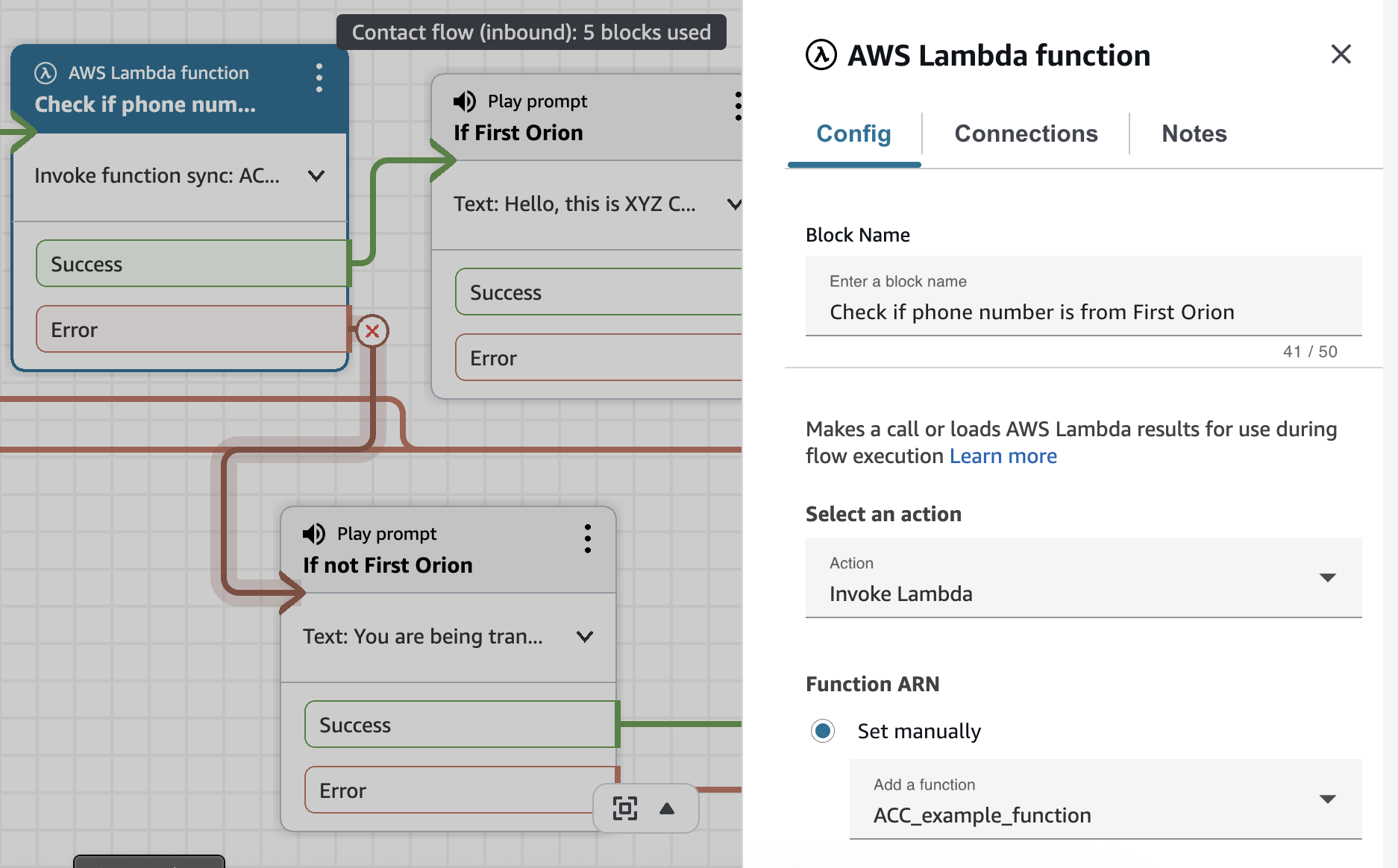The image size is (1398, 868).
Task: Remove the Error connection with red X
Action: pos(372,331)
